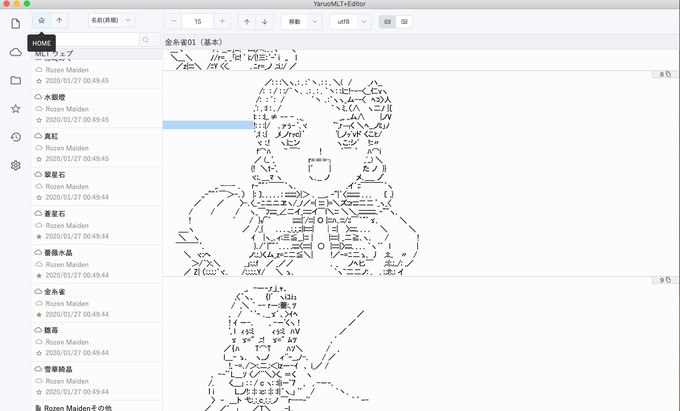Open the 翠星石 file entry
This screenshot has width=680, height=411.
tap(97, 186)
